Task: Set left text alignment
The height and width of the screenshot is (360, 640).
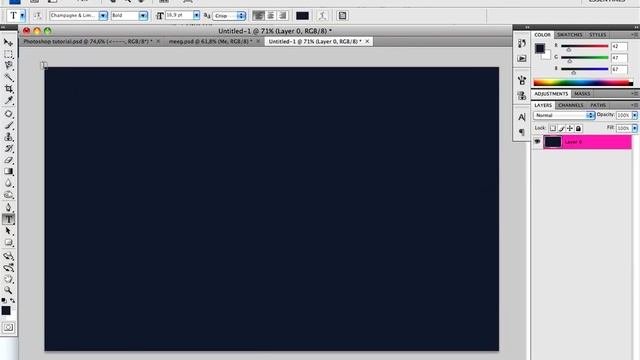Action: [x=258, y=16]
